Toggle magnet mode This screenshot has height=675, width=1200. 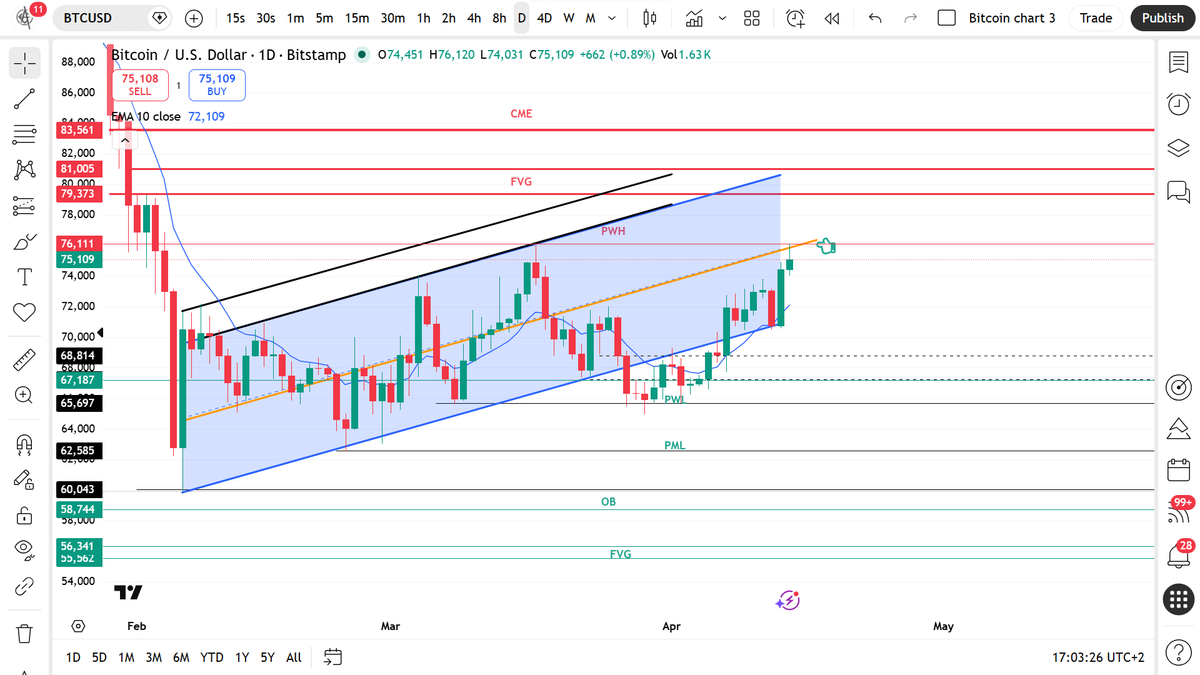(x=25, y=444)
